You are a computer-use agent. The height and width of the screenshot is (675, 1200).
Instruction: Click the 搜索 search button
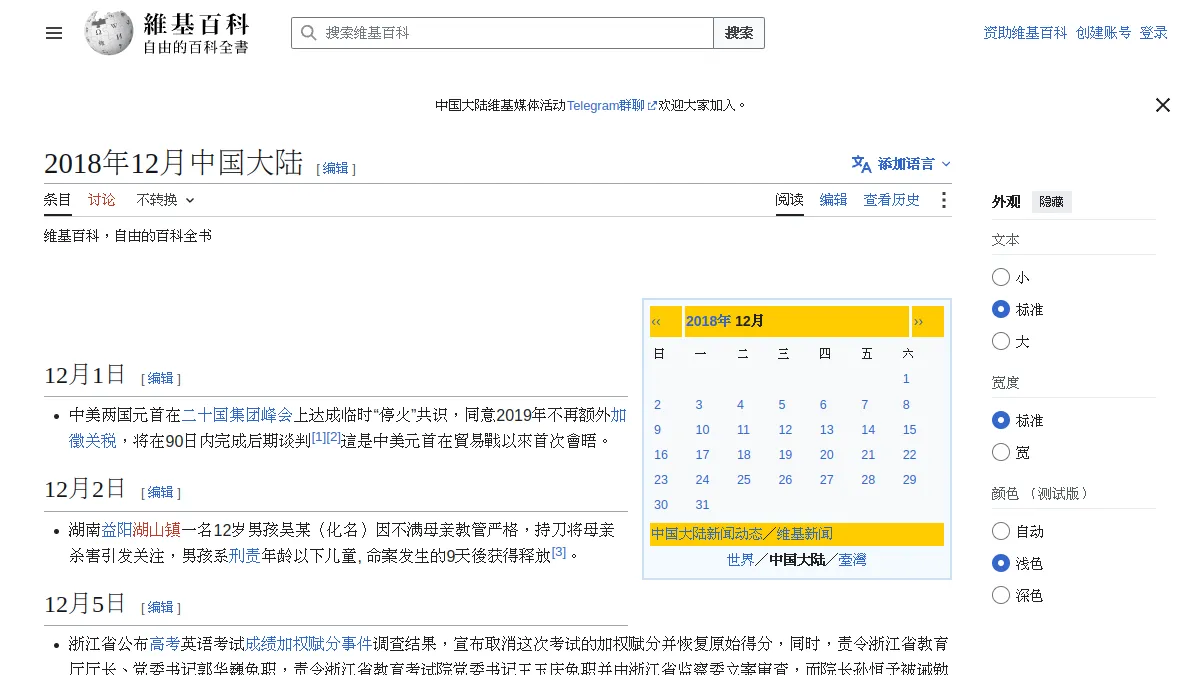[x=739, y=33]
